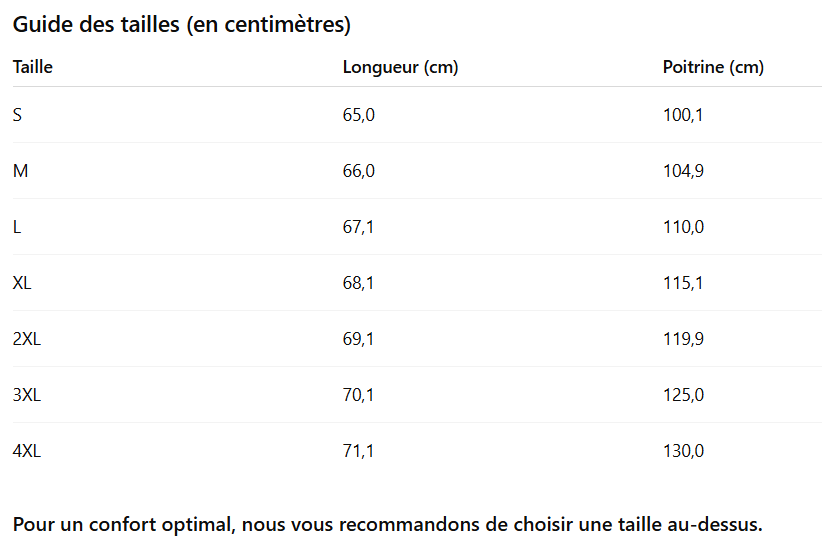This screenshot has width=822, height=550.
Task: Choose the 2XL size cell
Action: tap(27, 339)
